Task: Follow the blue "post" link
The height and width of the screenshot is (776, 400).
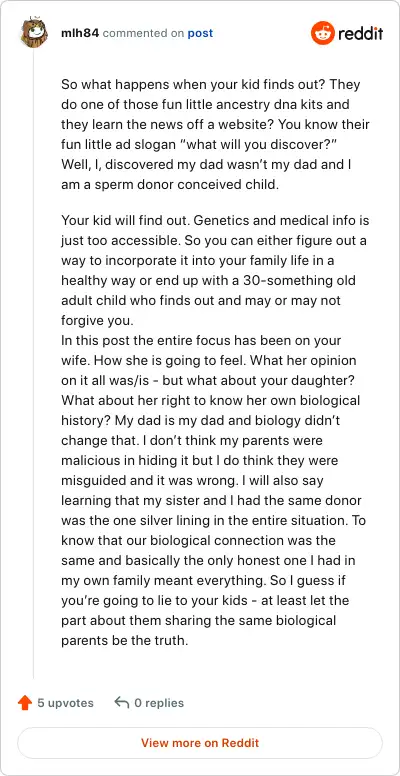Action: [x=200, y=33]
